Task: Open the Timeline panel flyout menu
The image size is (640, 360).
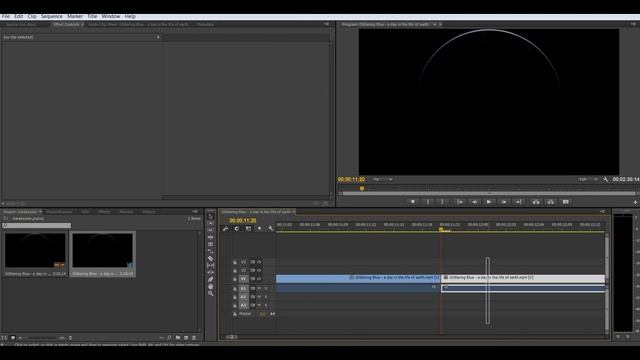Action: (x=602, y=211)
